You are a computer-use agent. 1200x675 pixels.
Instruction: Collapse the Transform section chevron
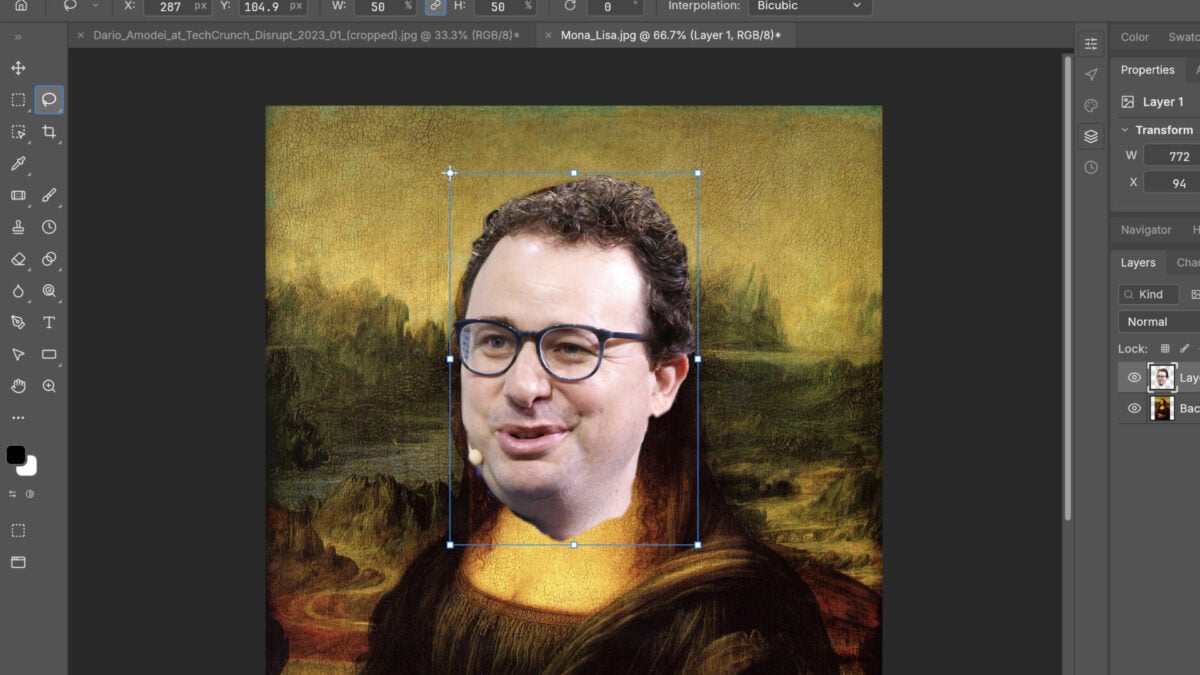point(1125,130)
